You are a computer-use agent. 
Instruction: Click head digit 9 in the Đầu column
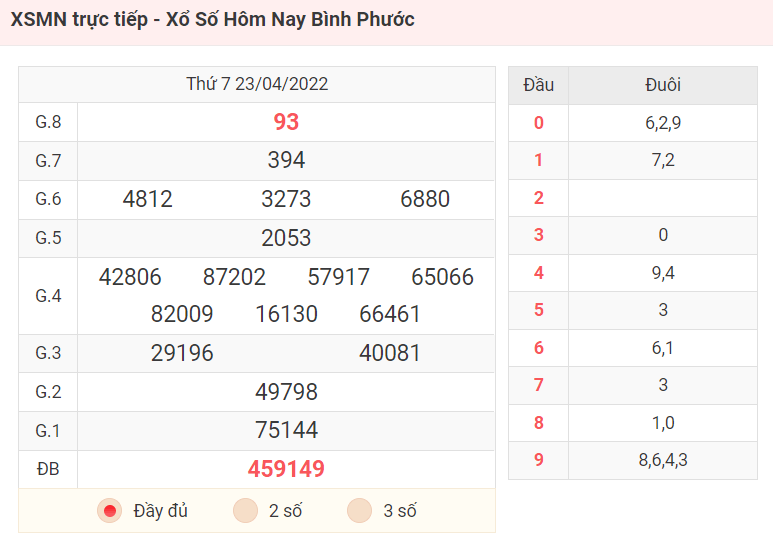(538, 460)
